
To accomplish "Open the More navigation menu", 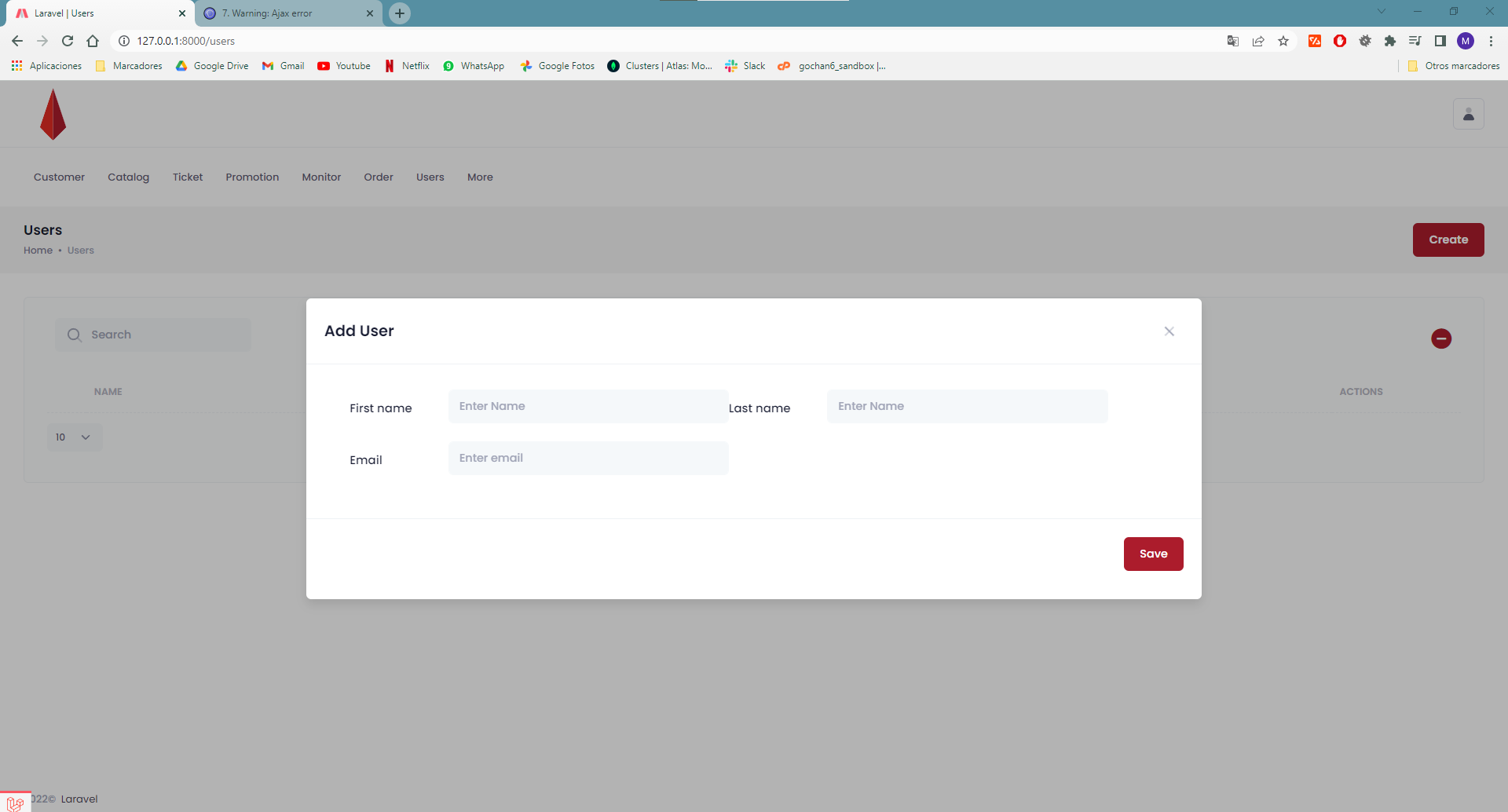I will click(x=480, y=177).
